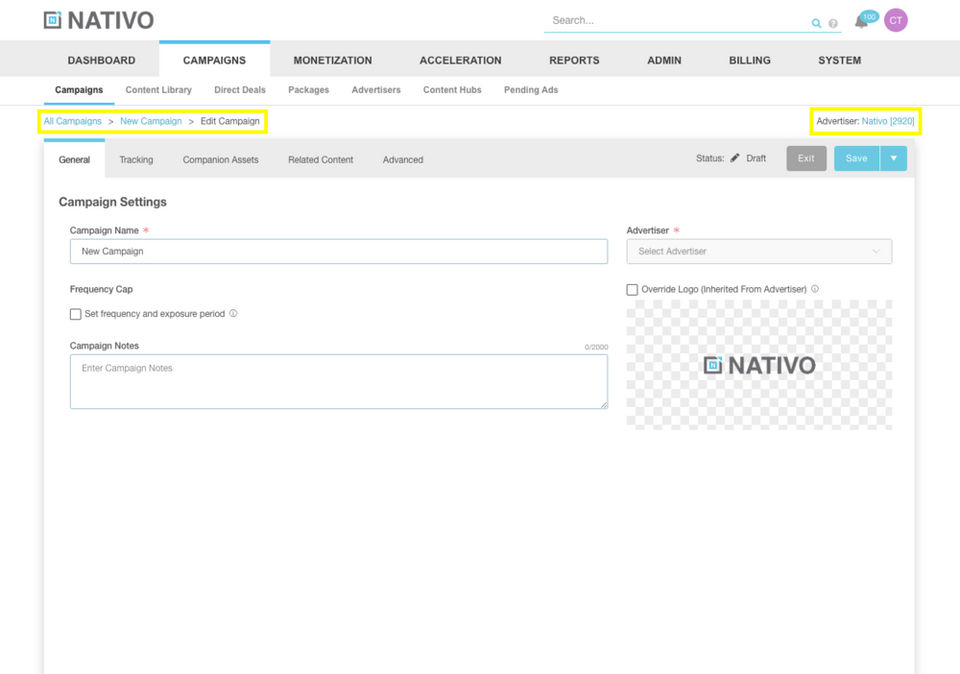The height and width of the screenshot is (674, 960).
Task: Enable Set frequency and exposure period
Action: click(x=75, y=314)
